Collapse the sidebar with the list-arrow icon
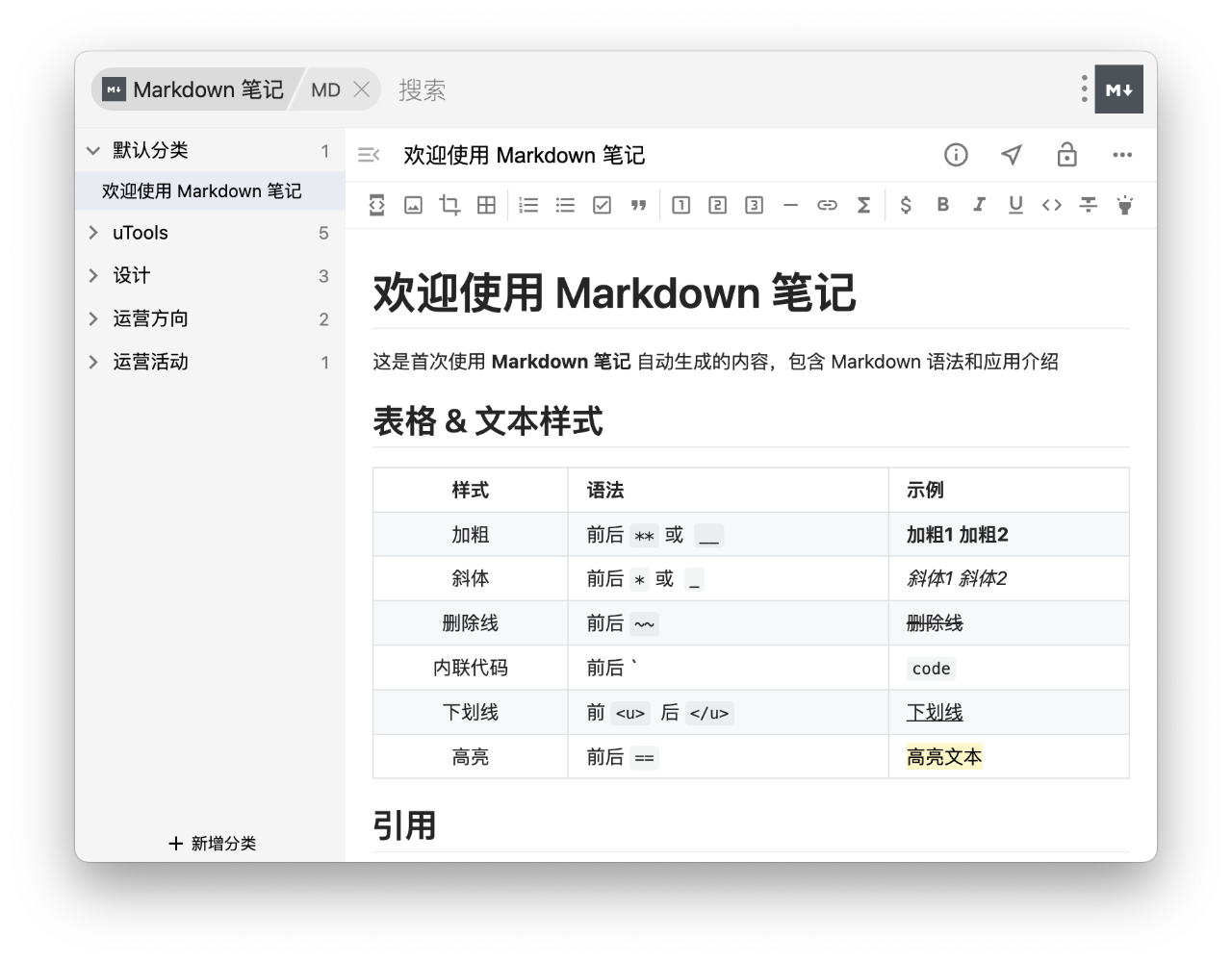Image resolution: width=1232 pixels, height=962 pixels. 369,155
